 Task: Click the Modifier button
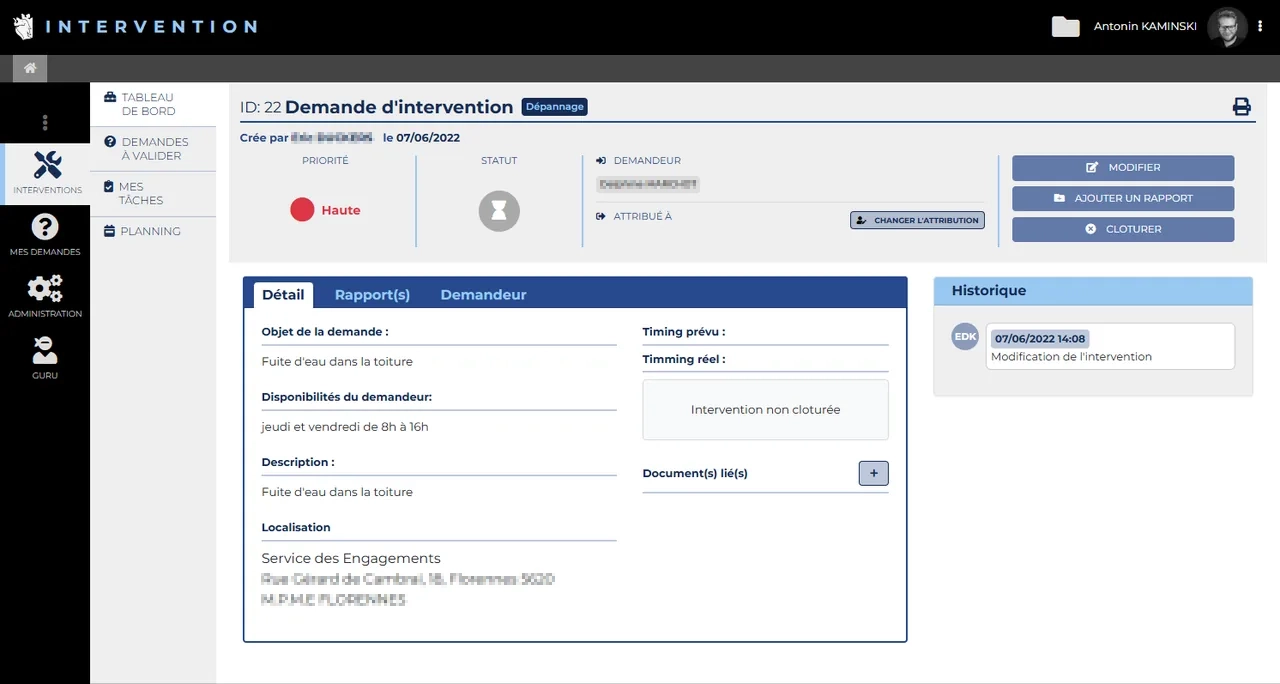(x=1123, y=168)
